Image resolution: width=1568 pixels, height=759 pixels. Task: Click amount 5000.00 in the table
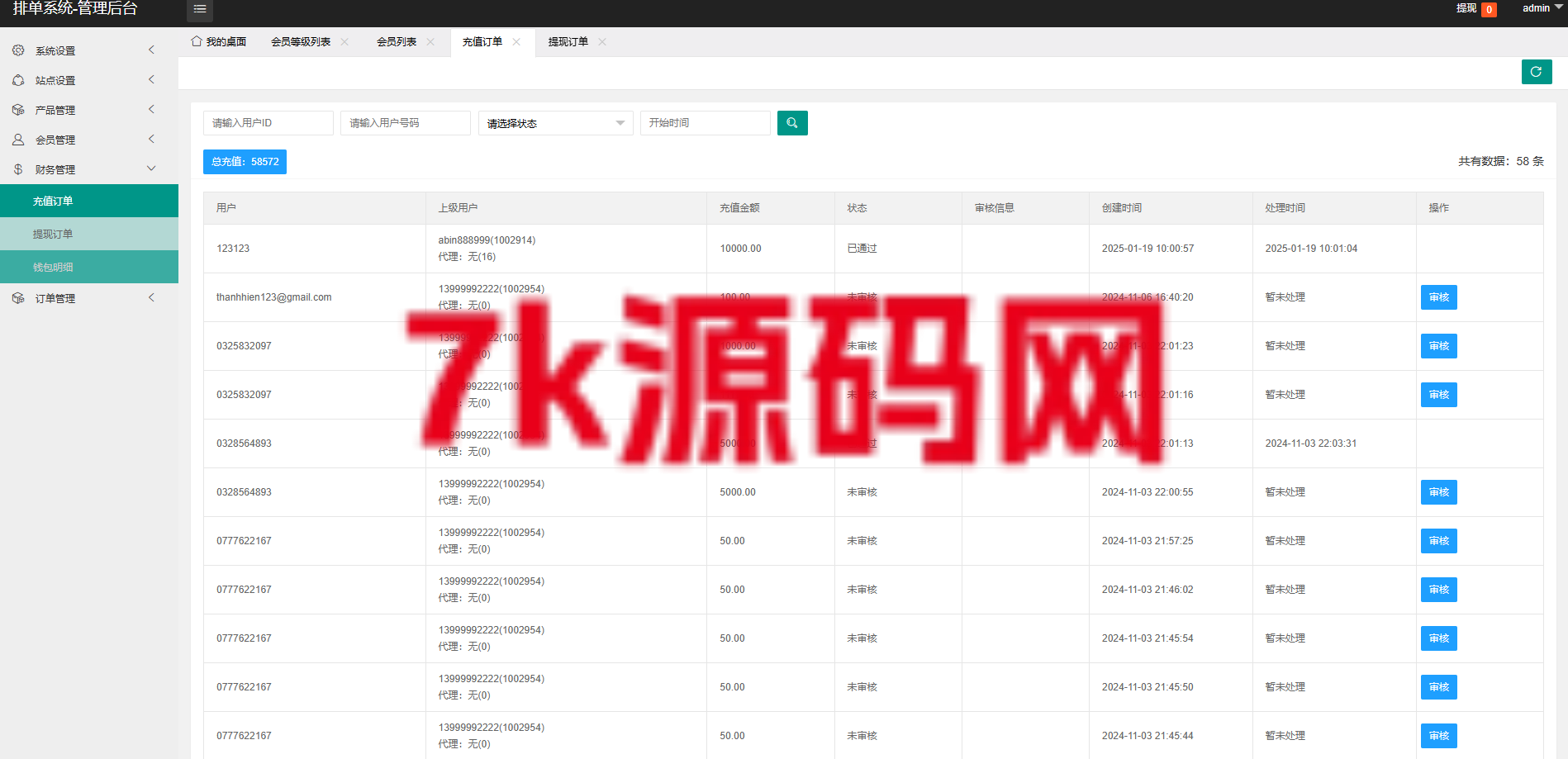[738, 492]
